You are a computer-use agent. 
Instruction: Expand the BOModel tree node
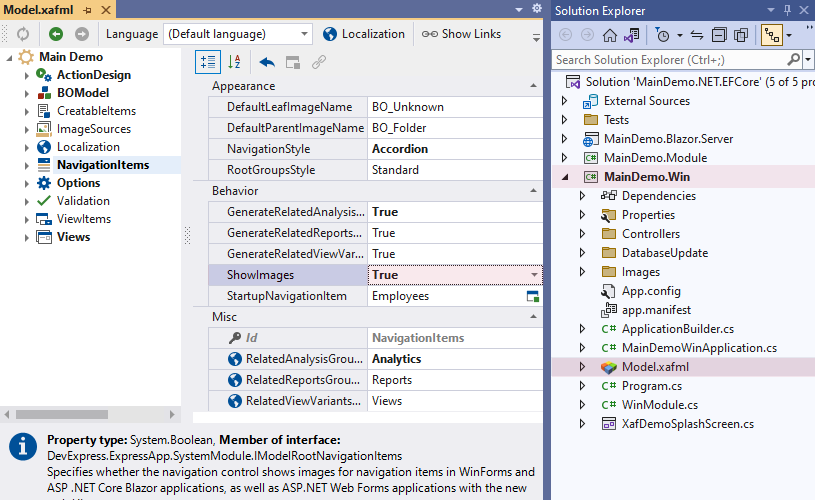[x=27, y=94]
